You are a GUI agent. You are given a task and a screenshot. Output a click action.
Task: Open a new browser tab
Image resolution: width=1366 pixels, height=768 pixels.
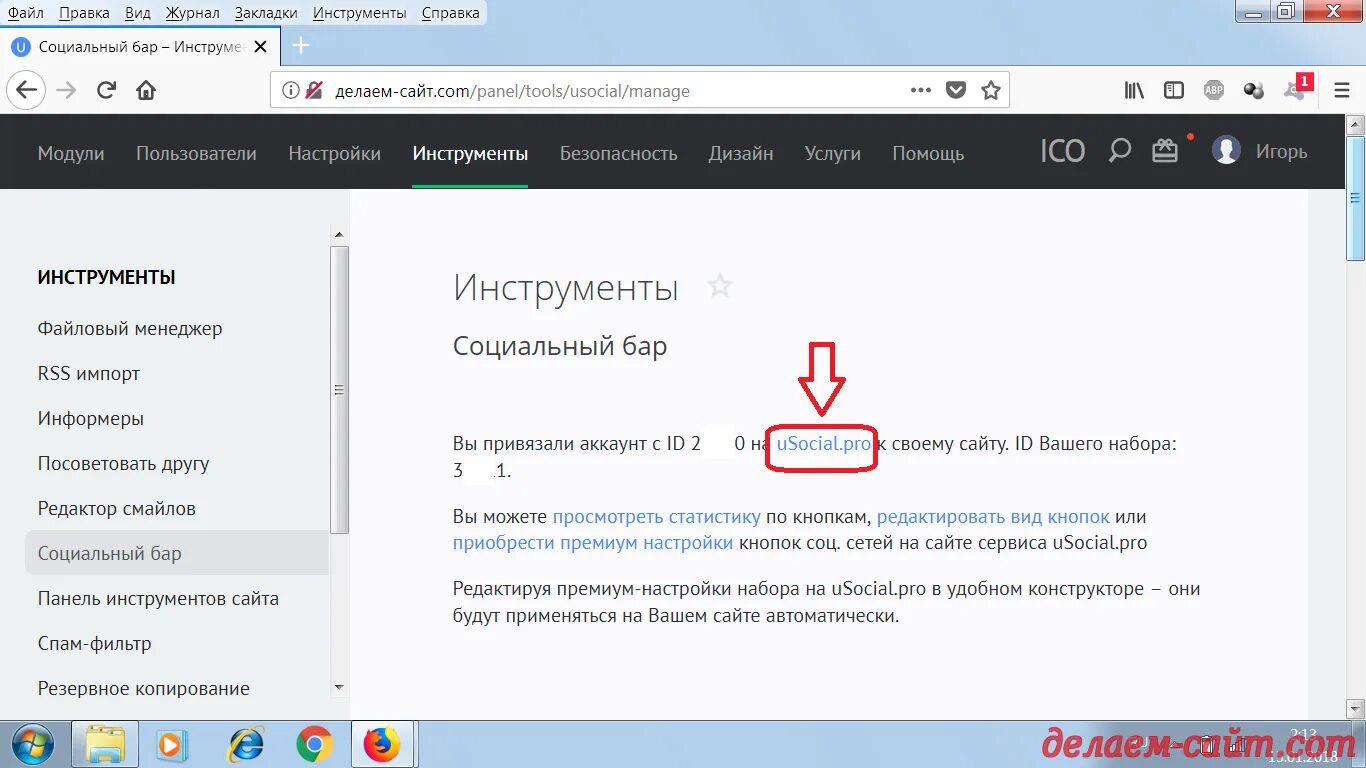pos(300,46)
